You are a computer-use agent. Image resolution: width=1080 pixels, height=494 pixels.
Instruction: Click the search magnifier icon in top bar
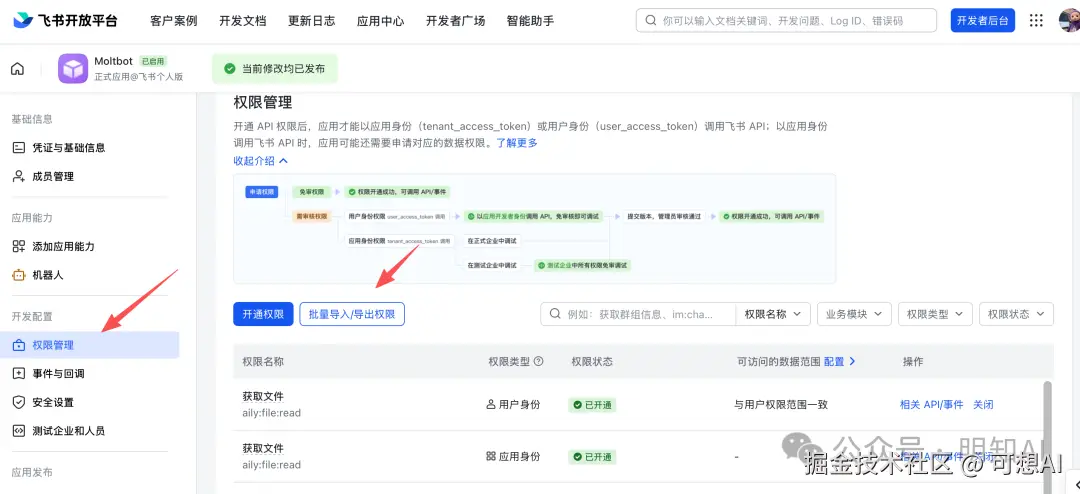click(650, 21)
